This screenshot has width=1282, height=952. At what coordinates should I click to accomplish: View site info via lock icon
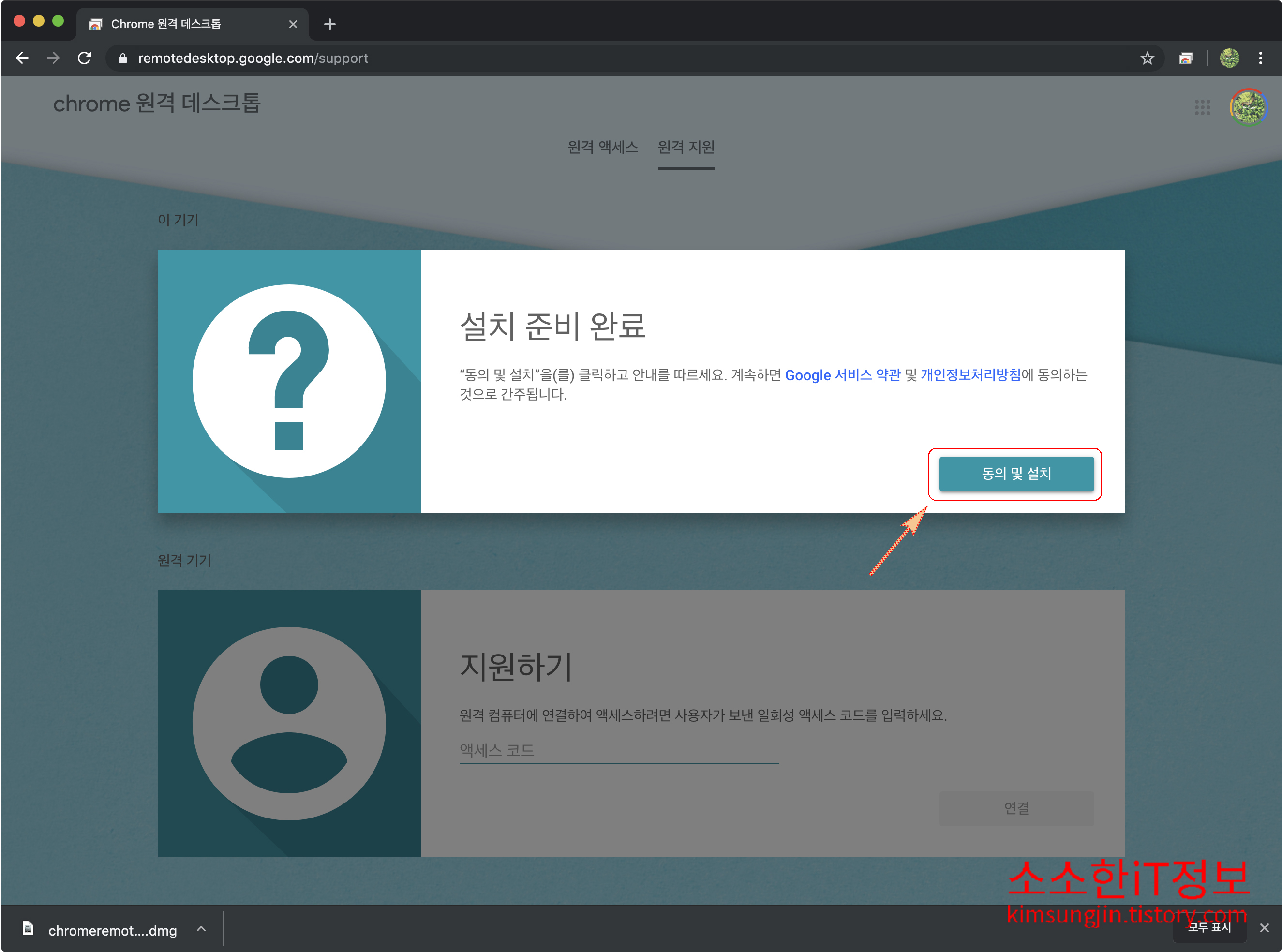point(122,58)
